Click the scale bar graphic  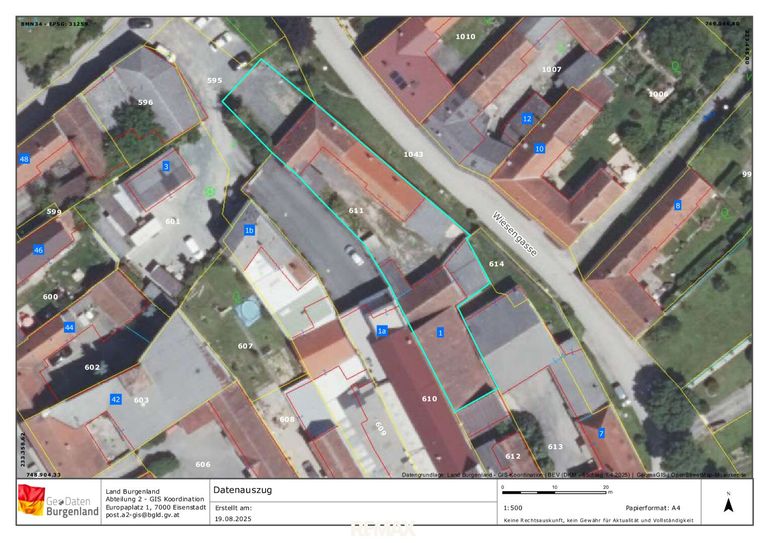[x=554, y=492]
